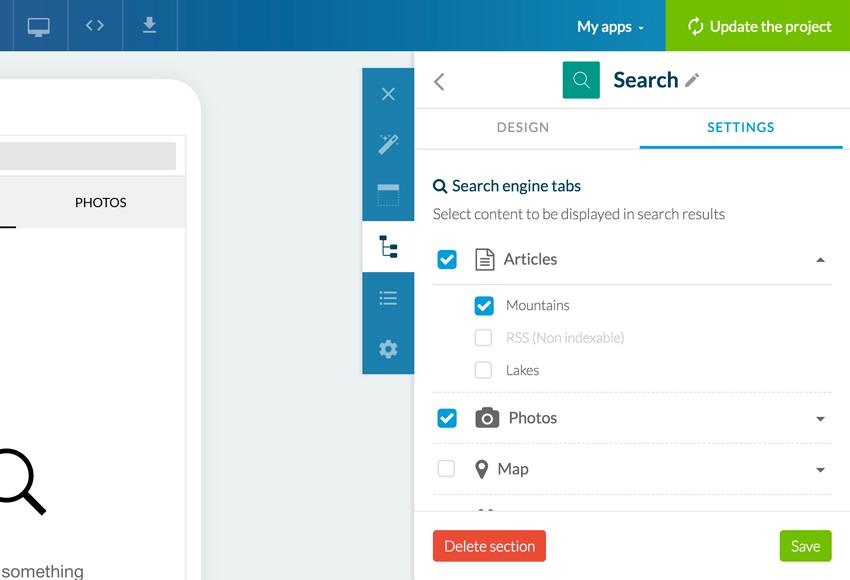Click the pencil to rename Search section
This screenshot has height=580, width=850.
692,81
